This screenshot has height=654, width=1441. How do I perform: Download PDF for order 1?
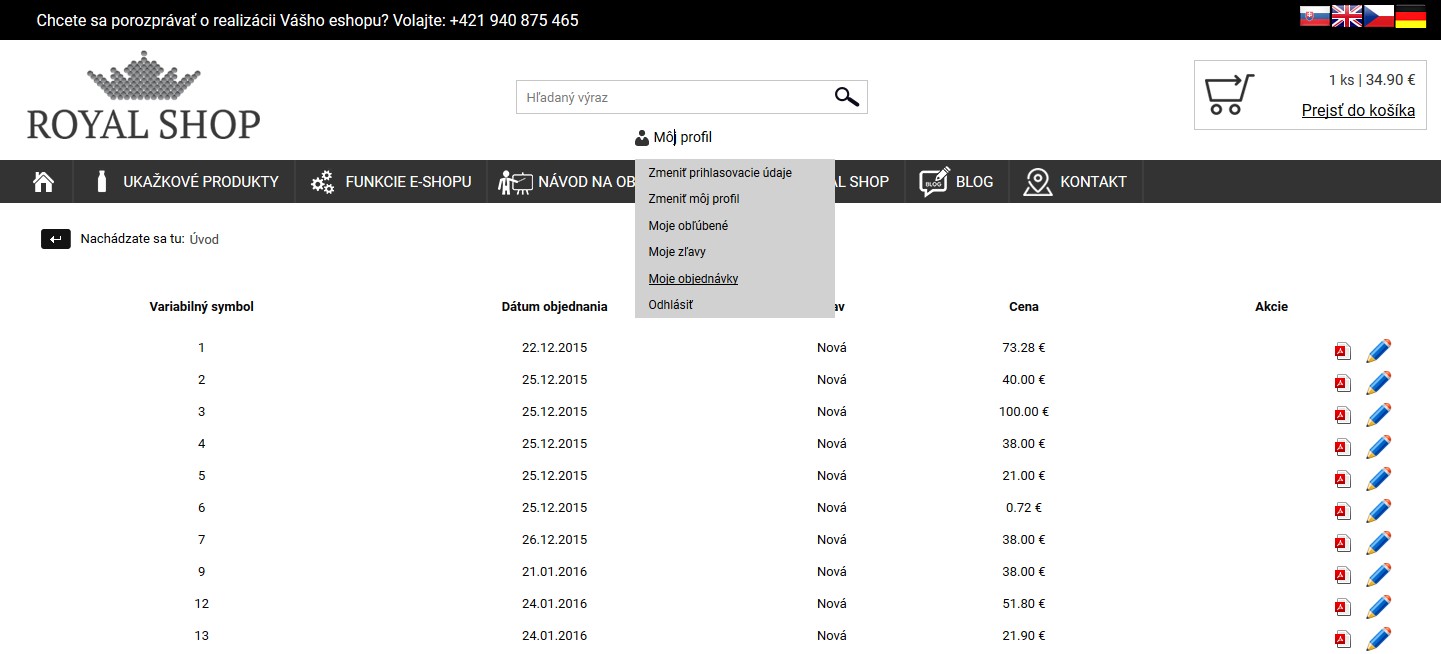click(1342, 351)
